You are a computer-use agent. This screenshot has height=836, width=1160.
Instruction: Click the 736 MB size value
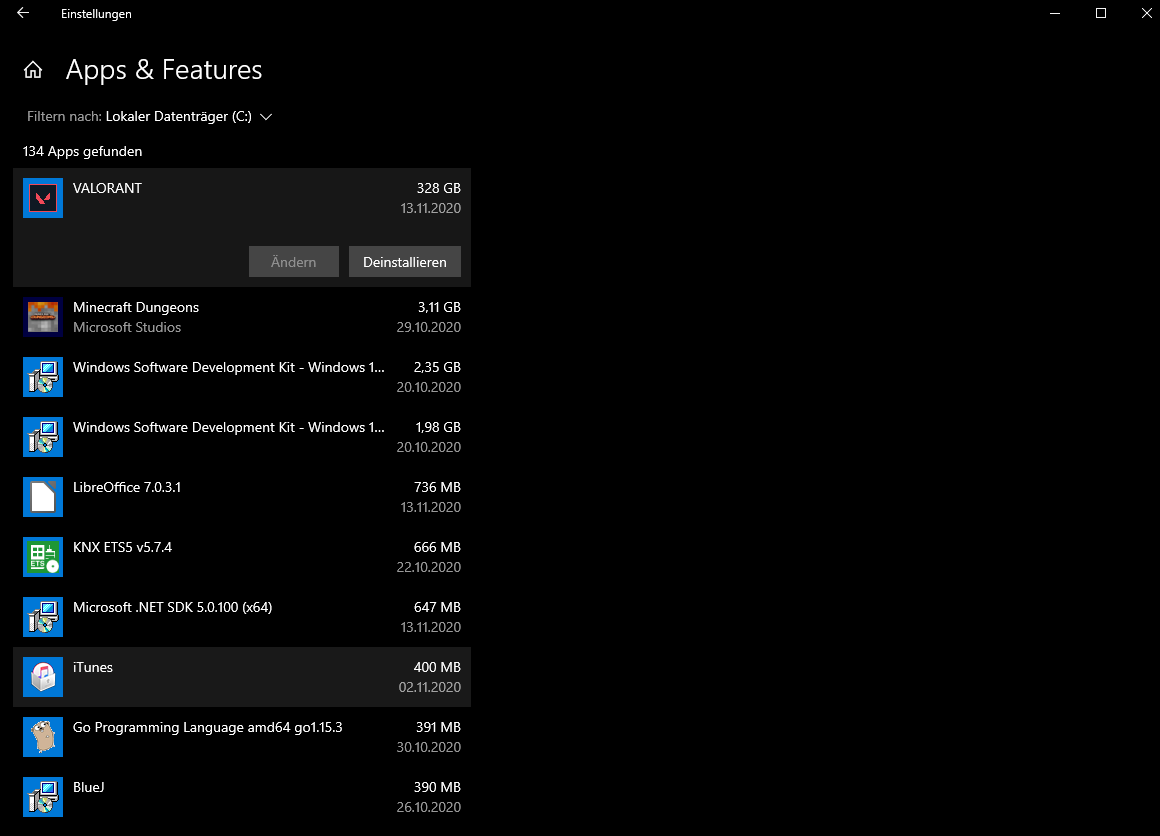click(x=437, y=487)
